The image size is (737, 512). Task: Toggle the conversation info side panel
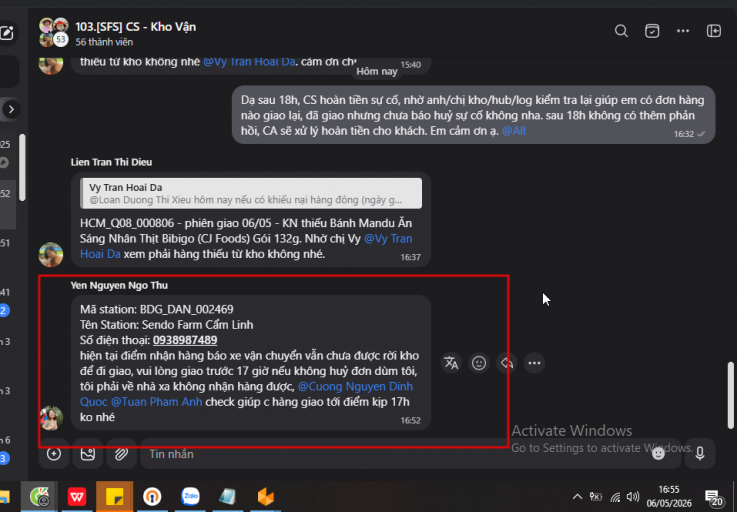713,32
